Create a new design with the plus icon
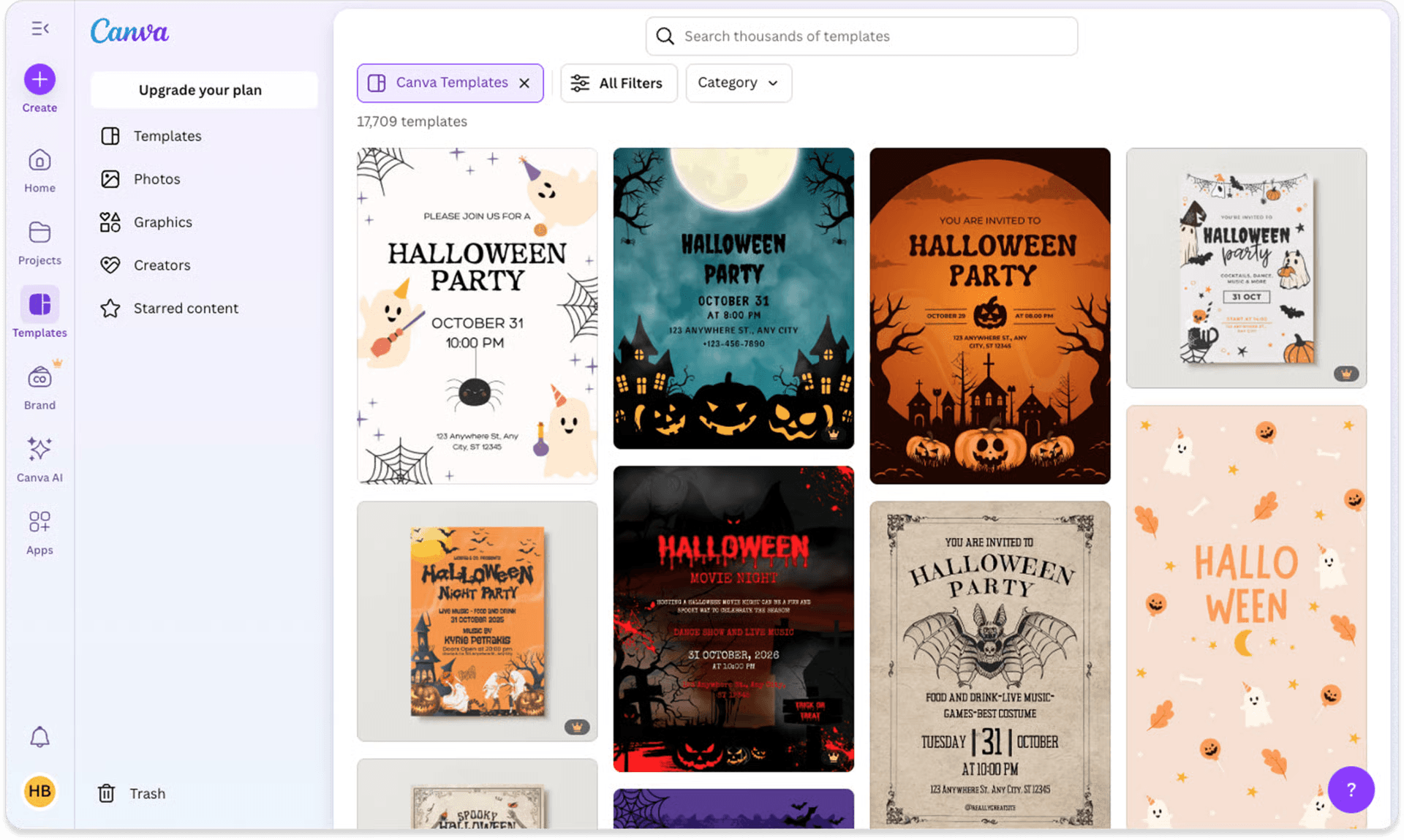The image size is (1404, 840). (39, 79)
